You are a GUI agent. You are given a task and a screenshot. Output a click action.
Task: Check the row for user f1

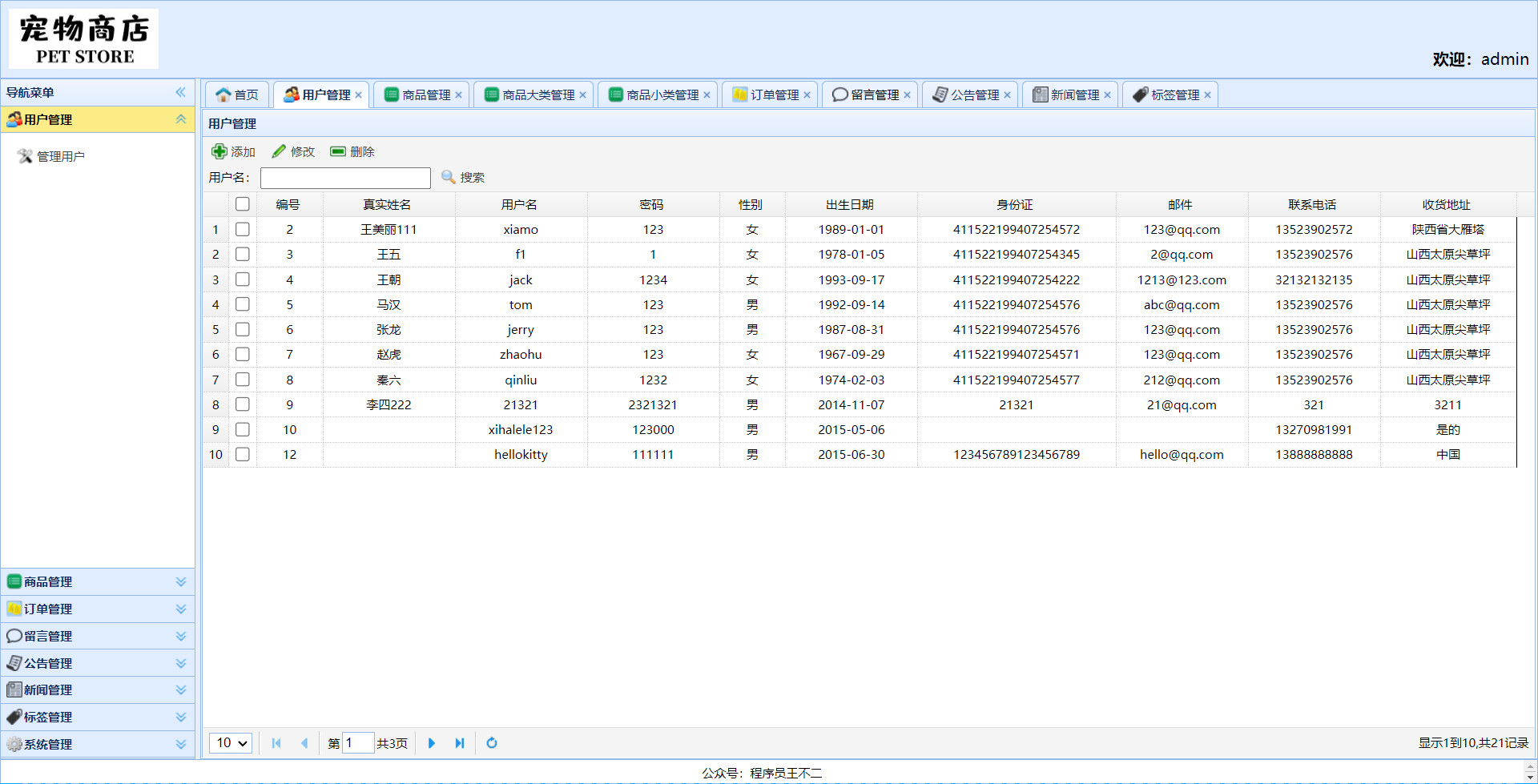point(243,254)
